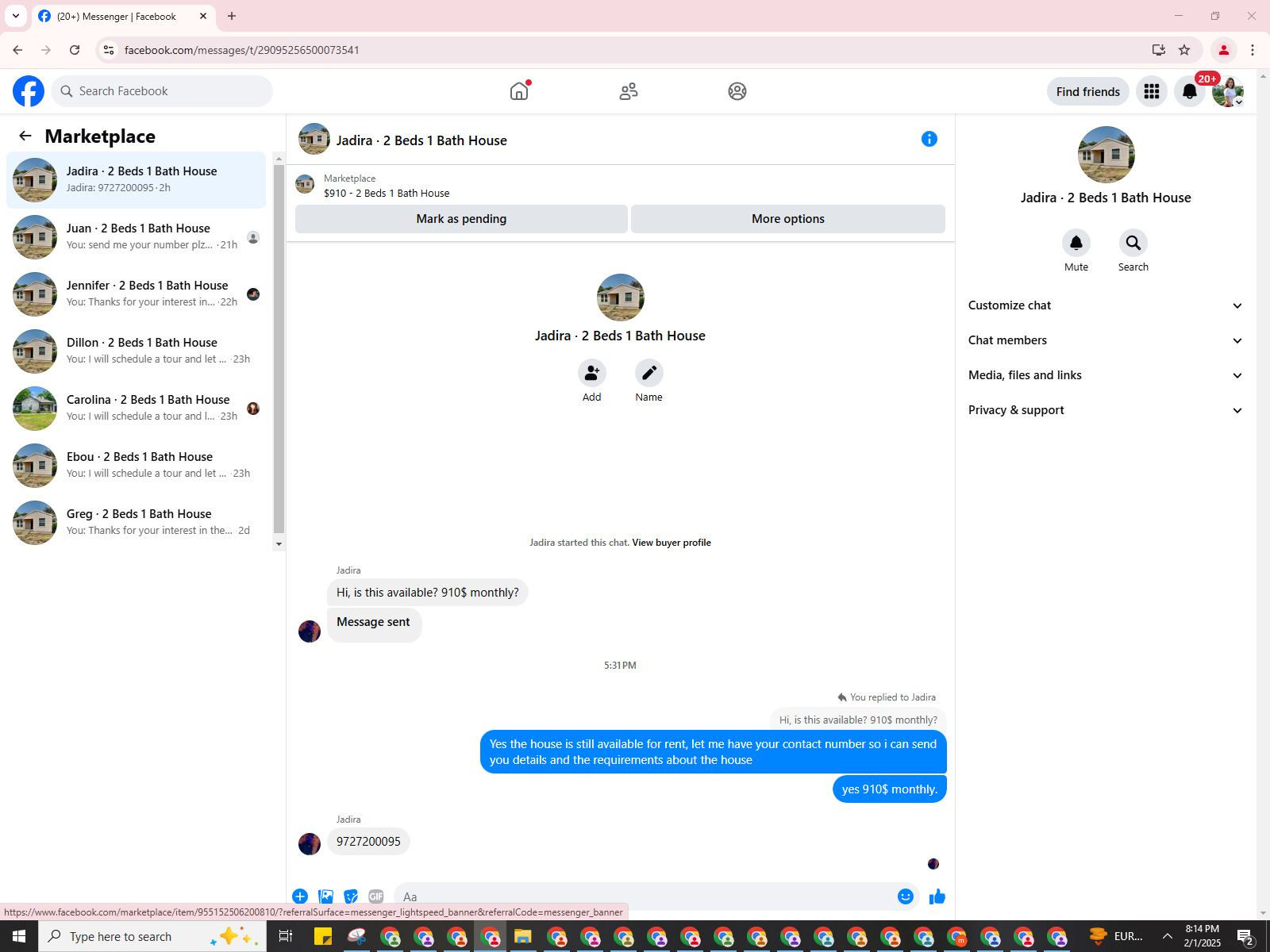The height and width of the screenshot is (952, 1270).
Task: Bookmark this page with star icon
Action: pos(1184,50)
